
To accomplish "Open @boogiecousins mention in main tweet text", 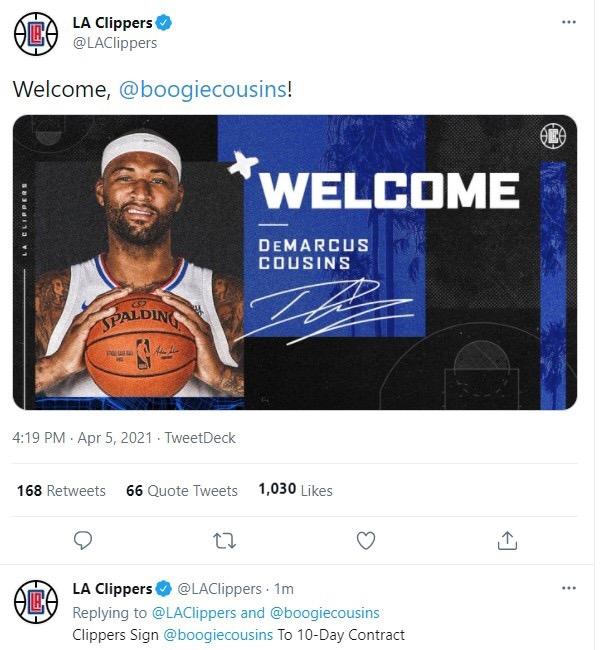I will click(202, 89).
